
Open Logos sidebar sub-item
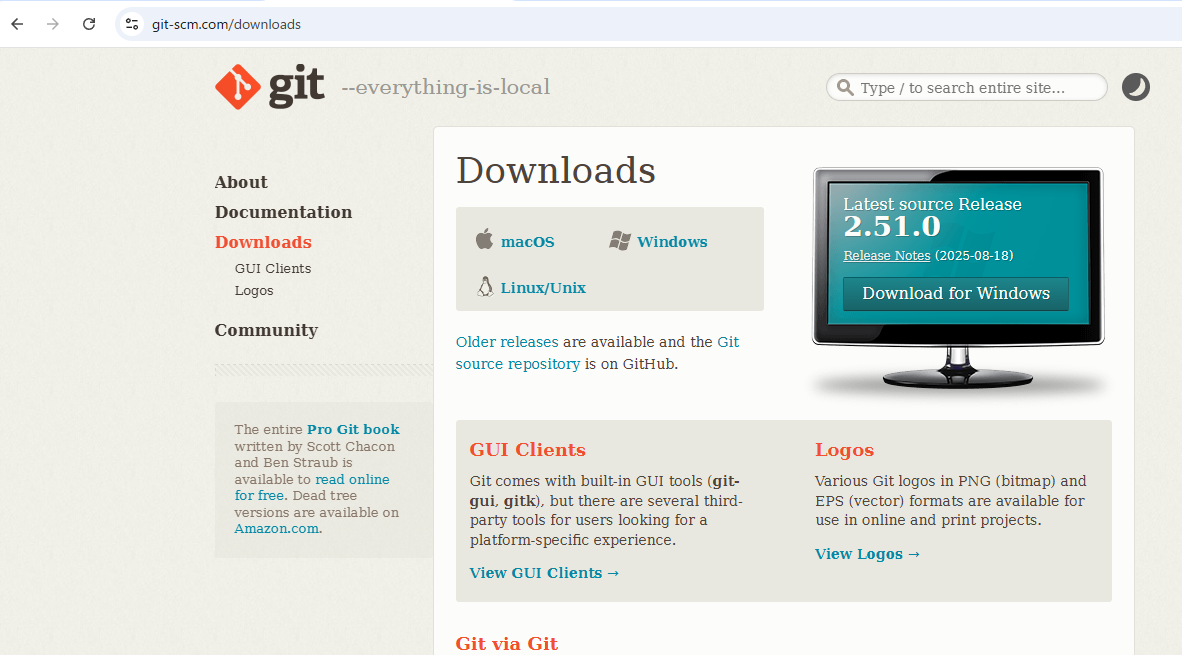pyautogui.click(x=254, y=291)
